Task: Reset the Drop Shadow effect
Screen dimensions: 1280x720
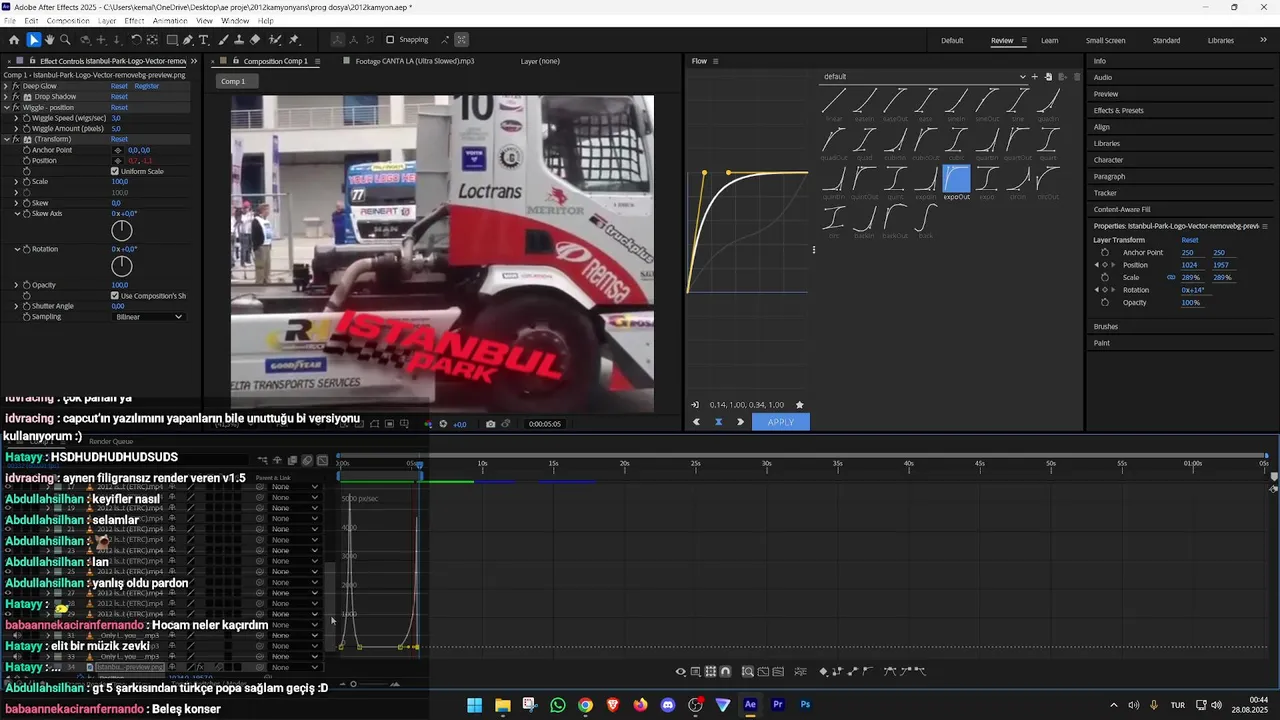Action: click(119, 97)
